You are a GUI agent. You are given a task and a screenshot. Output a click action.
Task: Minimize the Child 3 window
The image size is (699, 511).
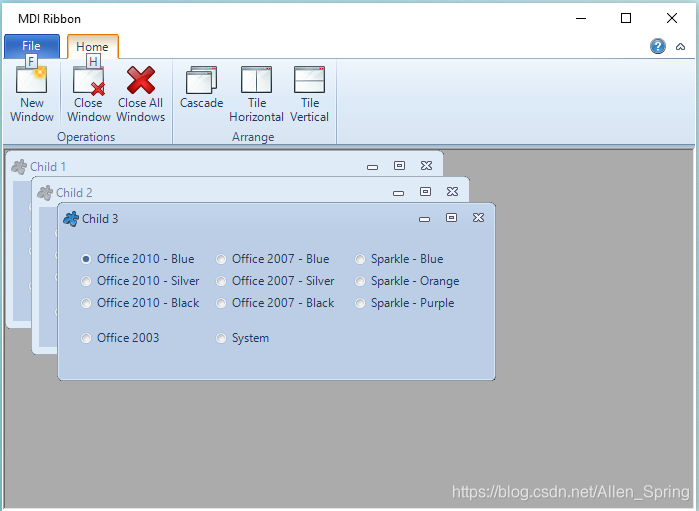[x=424, y=218]
